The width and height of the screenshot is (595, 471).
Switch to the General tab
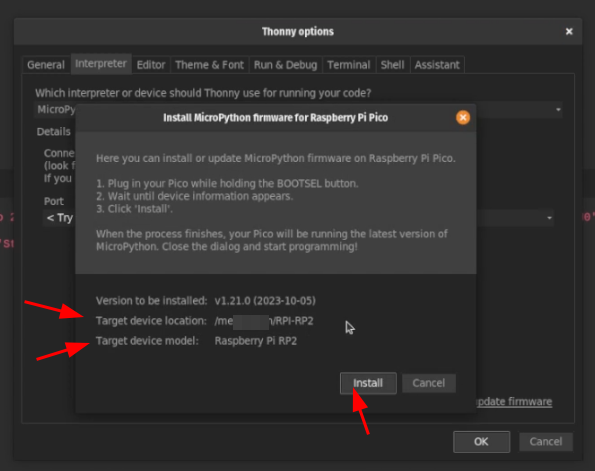(x=46, y=65)
